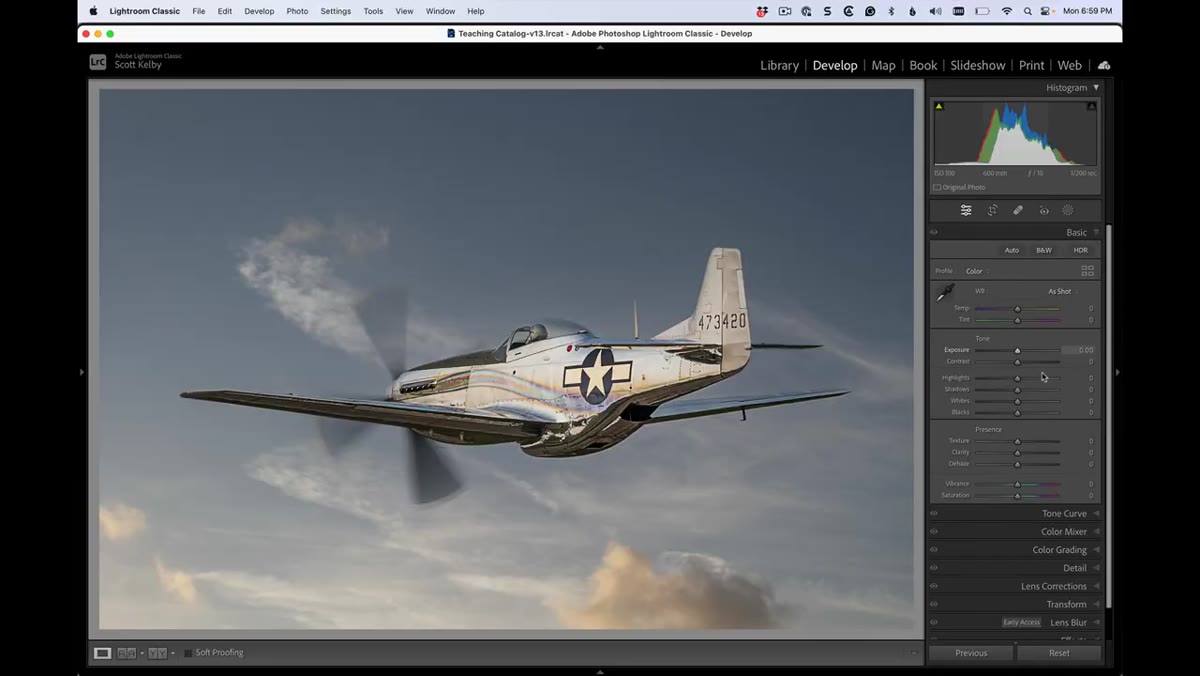Select the Reference view icon in toolbar
Image resolution: width=1200 pixels, height=676 pixels.
127,653
